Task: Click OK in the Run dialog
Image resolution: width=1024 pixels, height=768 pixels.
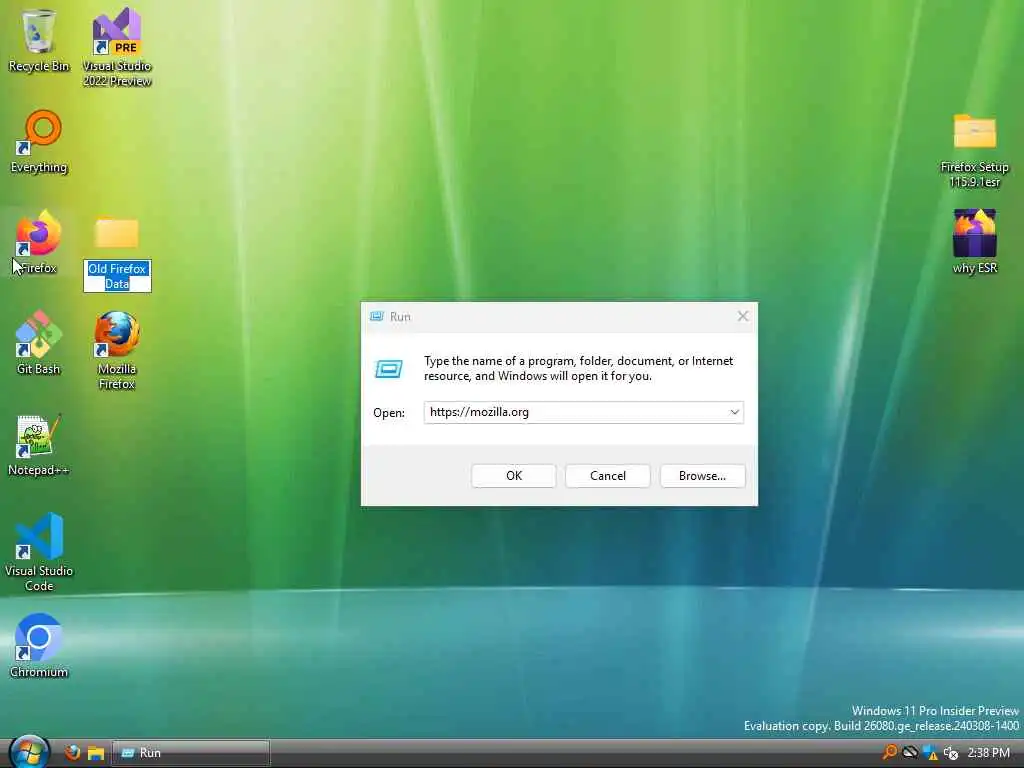Action: (513, 475)
